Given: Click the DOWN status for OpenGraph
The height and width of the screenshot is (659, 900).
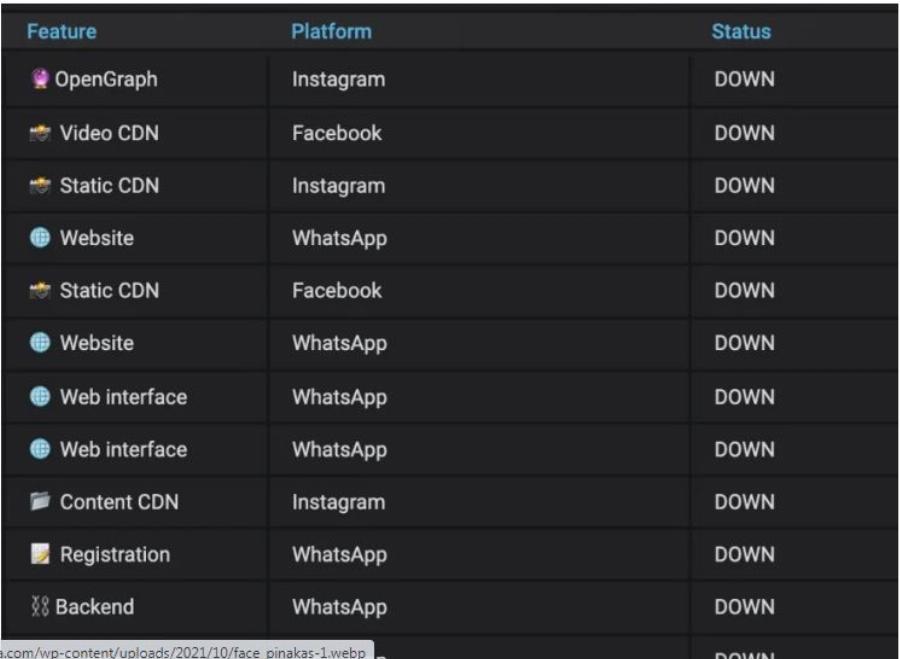Looking at the screenshot, I should point(744,80).
